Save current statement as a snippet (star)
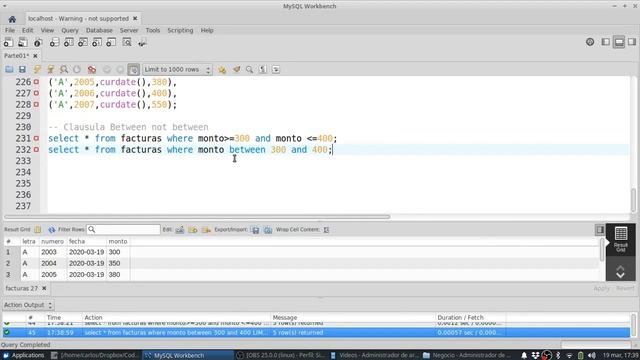Image resolution: width=640 pixels, height=360 pixels. click(222, 69)
